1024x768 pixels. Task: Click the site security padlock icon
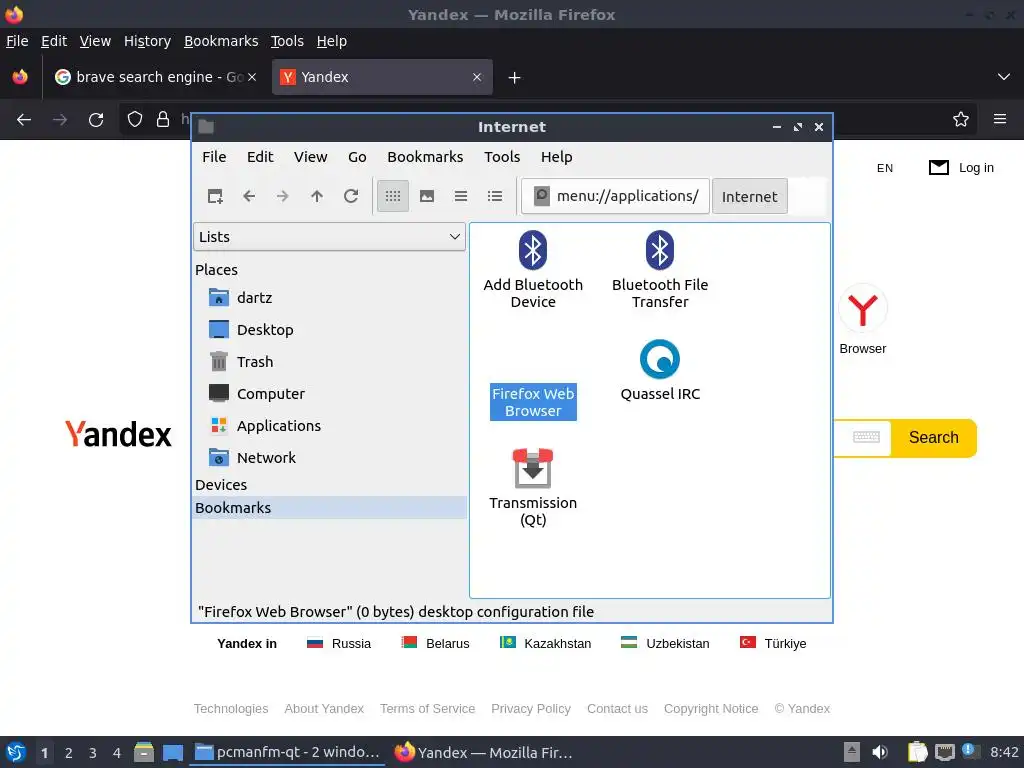(163, 120)
